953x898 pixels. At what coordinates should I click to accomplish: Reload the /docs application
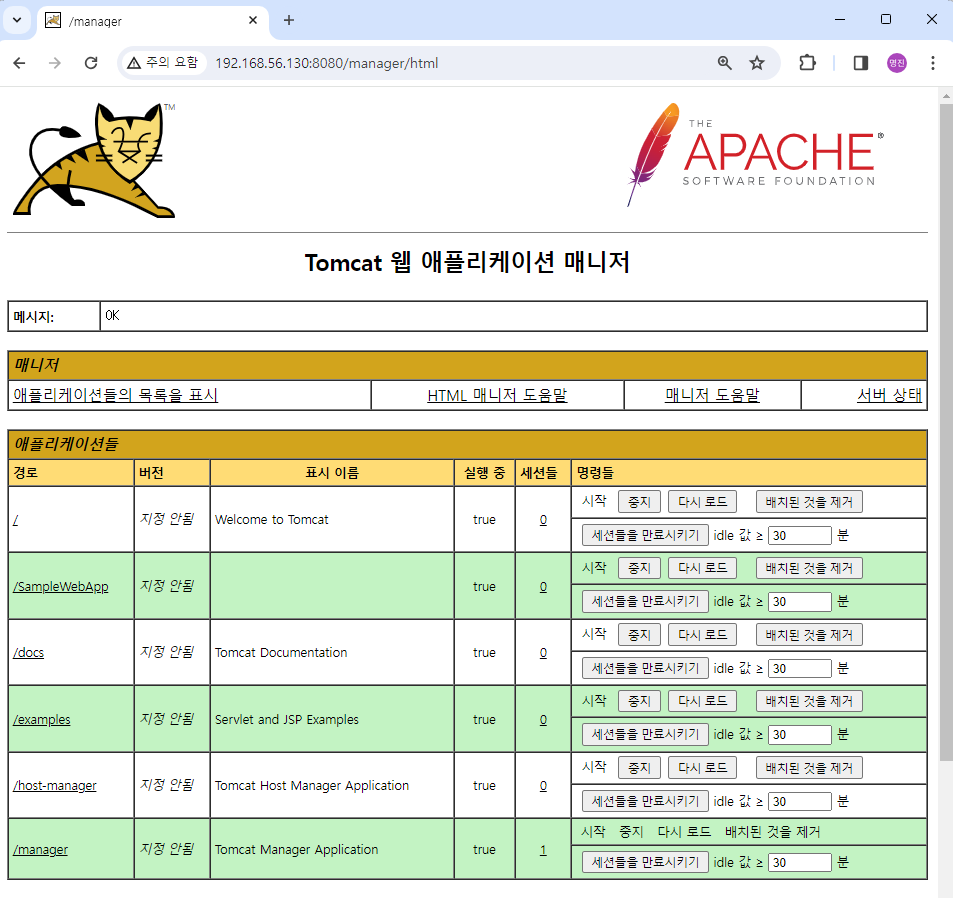pyautogui.click(x=703, y=635)
